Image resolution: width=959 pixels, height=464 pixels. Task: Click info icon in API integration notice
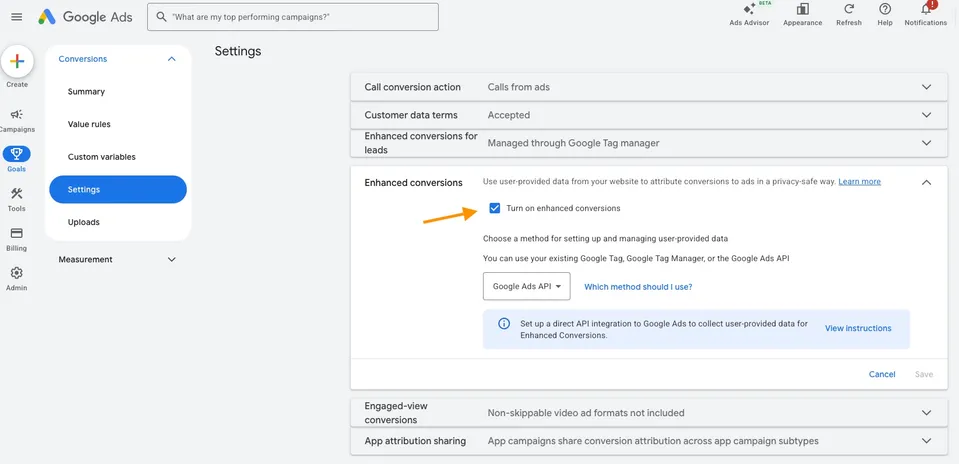tap(504, 323)
